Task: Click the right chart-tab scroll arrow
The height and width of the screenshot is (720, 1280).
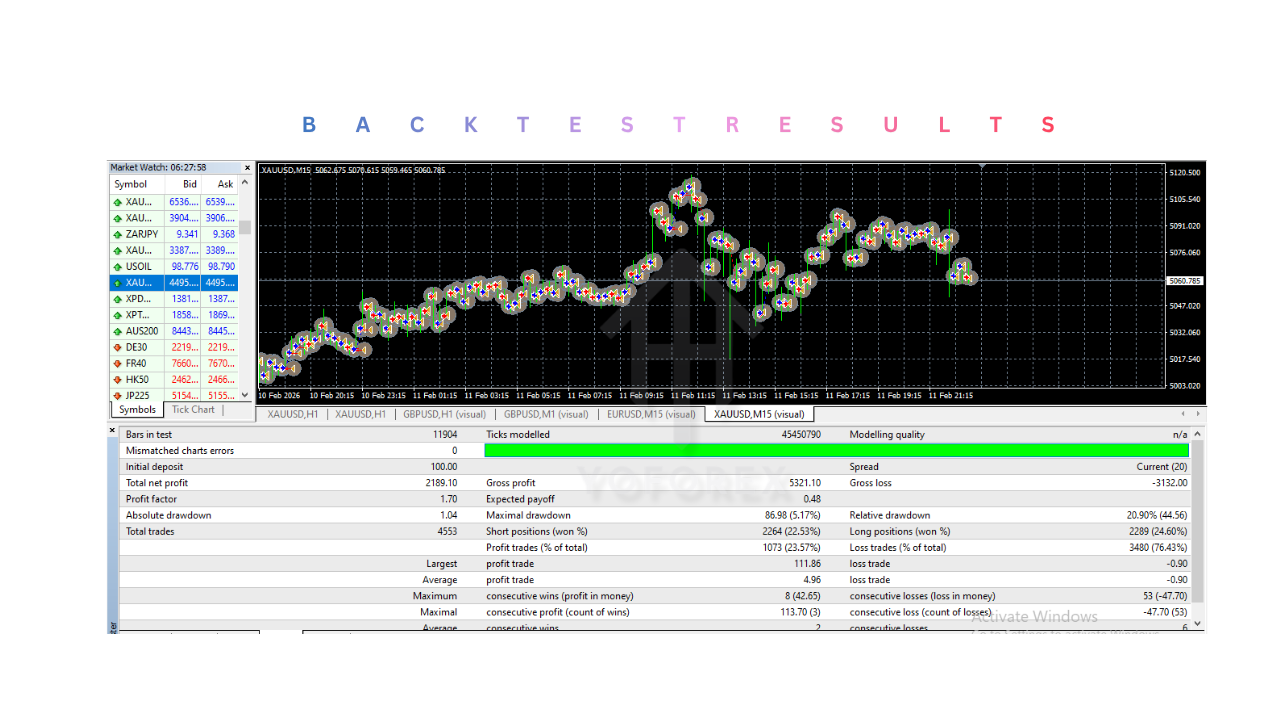Action: coord(1196,413)
